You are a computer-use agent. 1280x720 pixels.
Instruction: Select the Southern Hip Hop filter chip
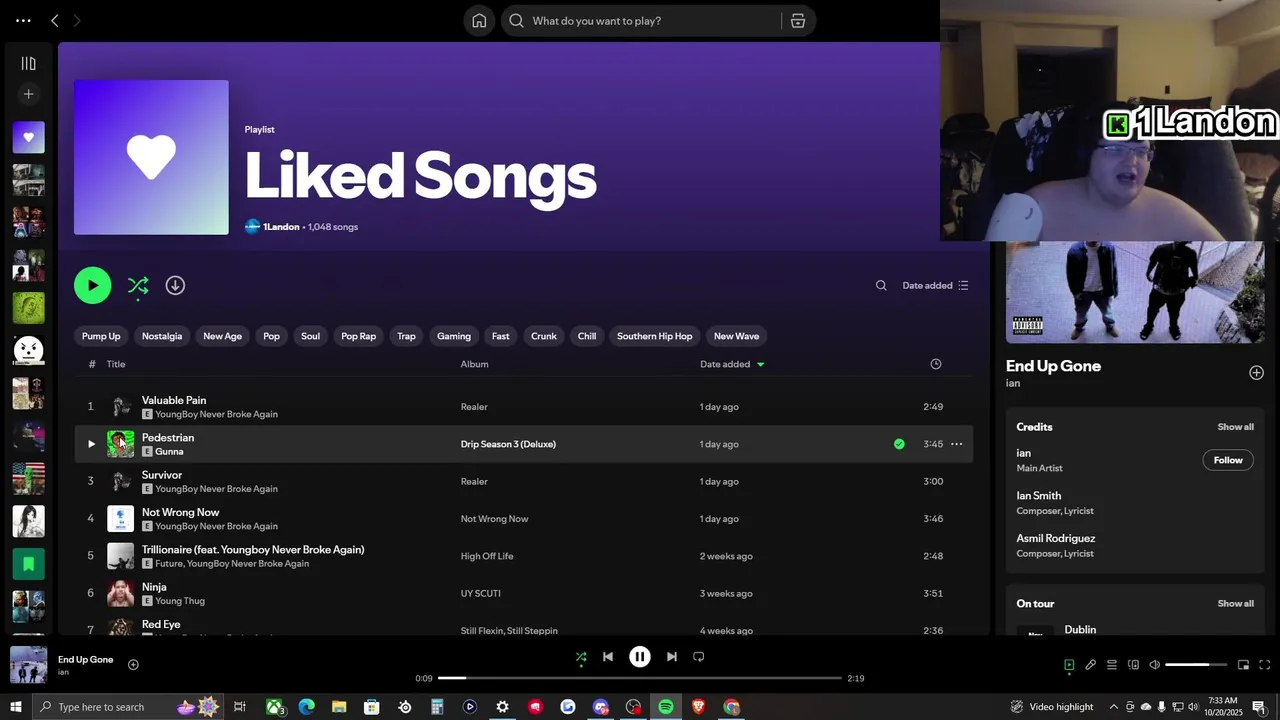(x=655, y=336)
